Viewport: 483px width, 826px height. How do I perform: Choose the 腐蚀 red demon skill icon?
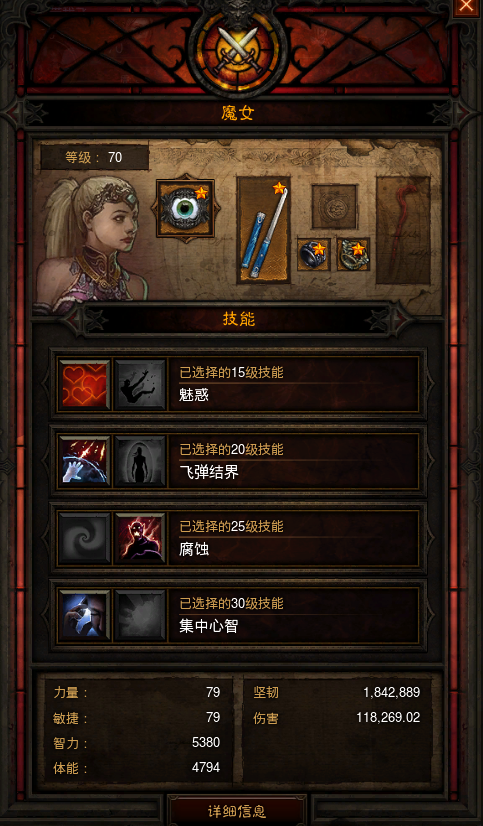click(x=140, y=538)
